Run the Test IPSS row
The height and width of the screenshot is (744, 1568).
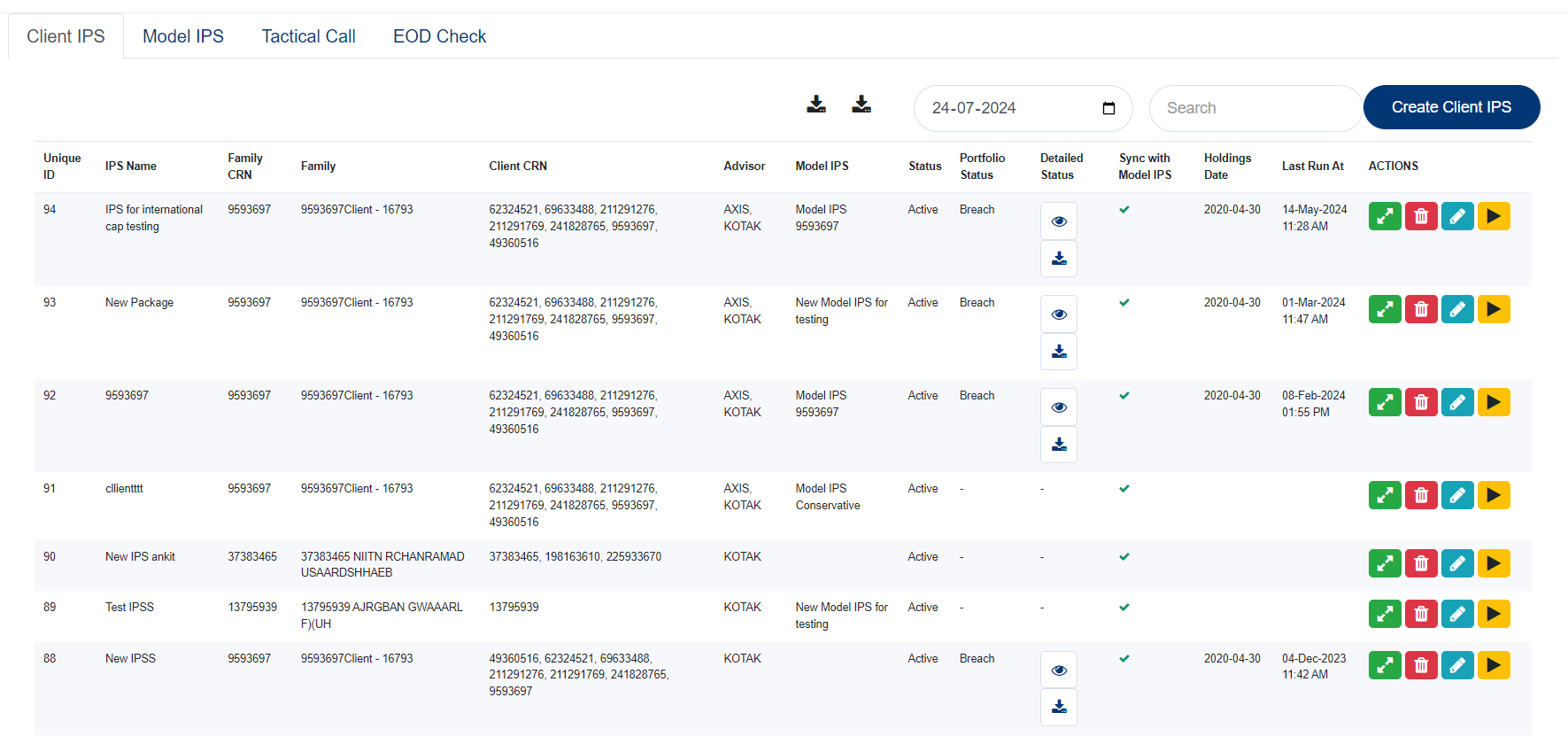[x=1494, y=614]
